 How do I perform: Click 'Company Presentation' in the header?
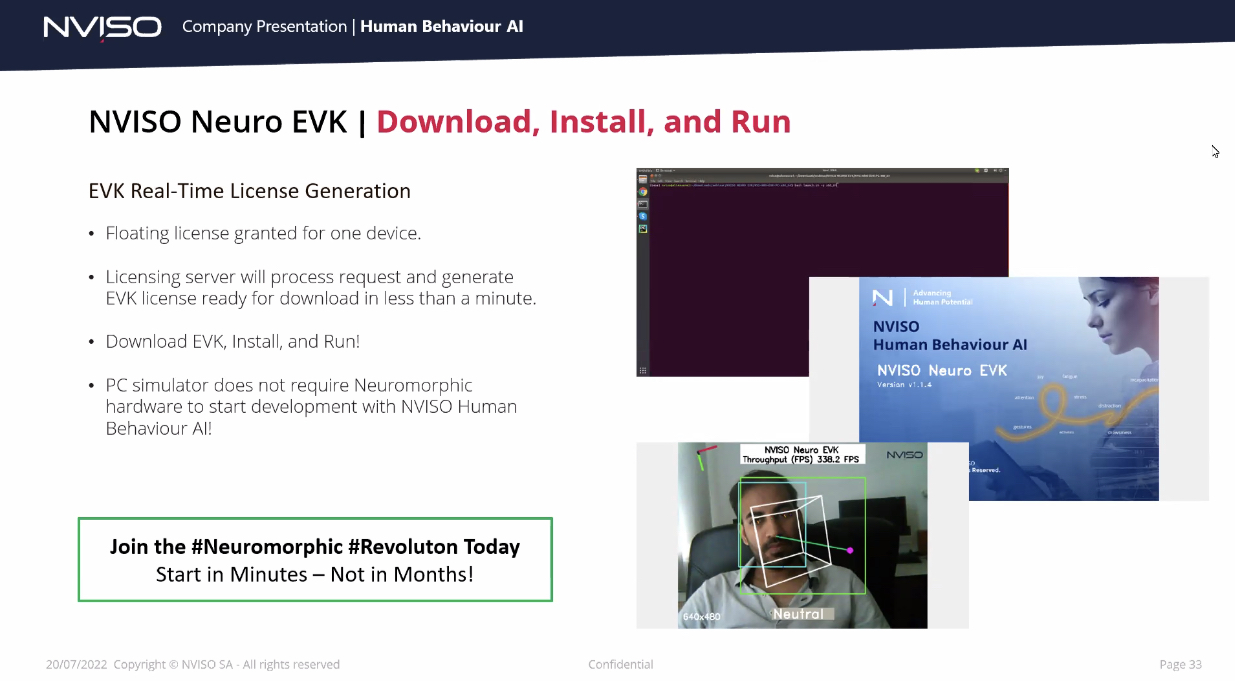[x=264, y=27]
